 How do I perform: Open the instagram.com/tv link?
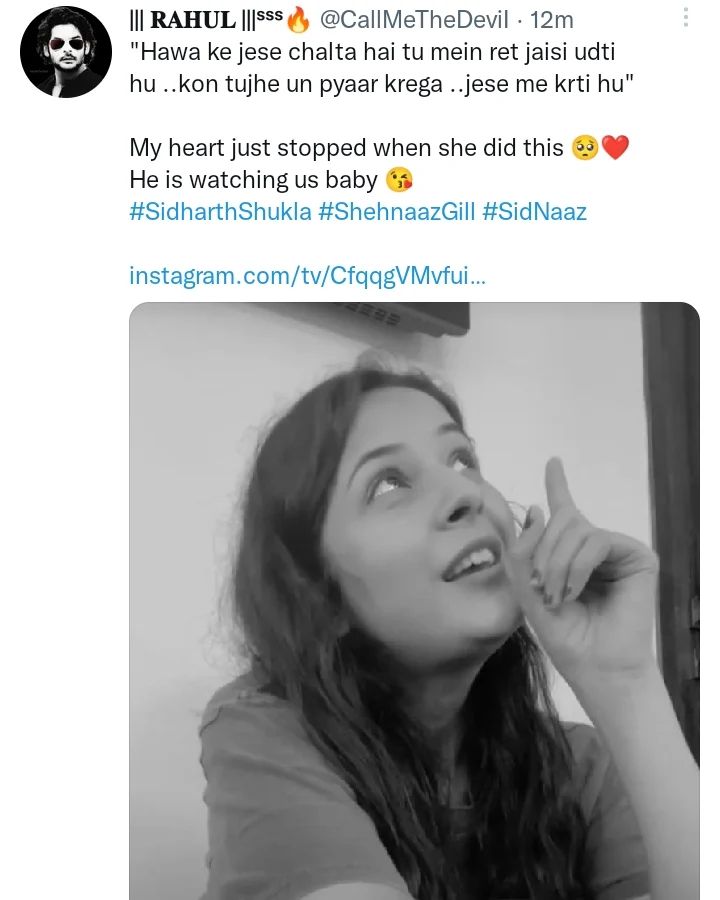click(x=308, y=276)
